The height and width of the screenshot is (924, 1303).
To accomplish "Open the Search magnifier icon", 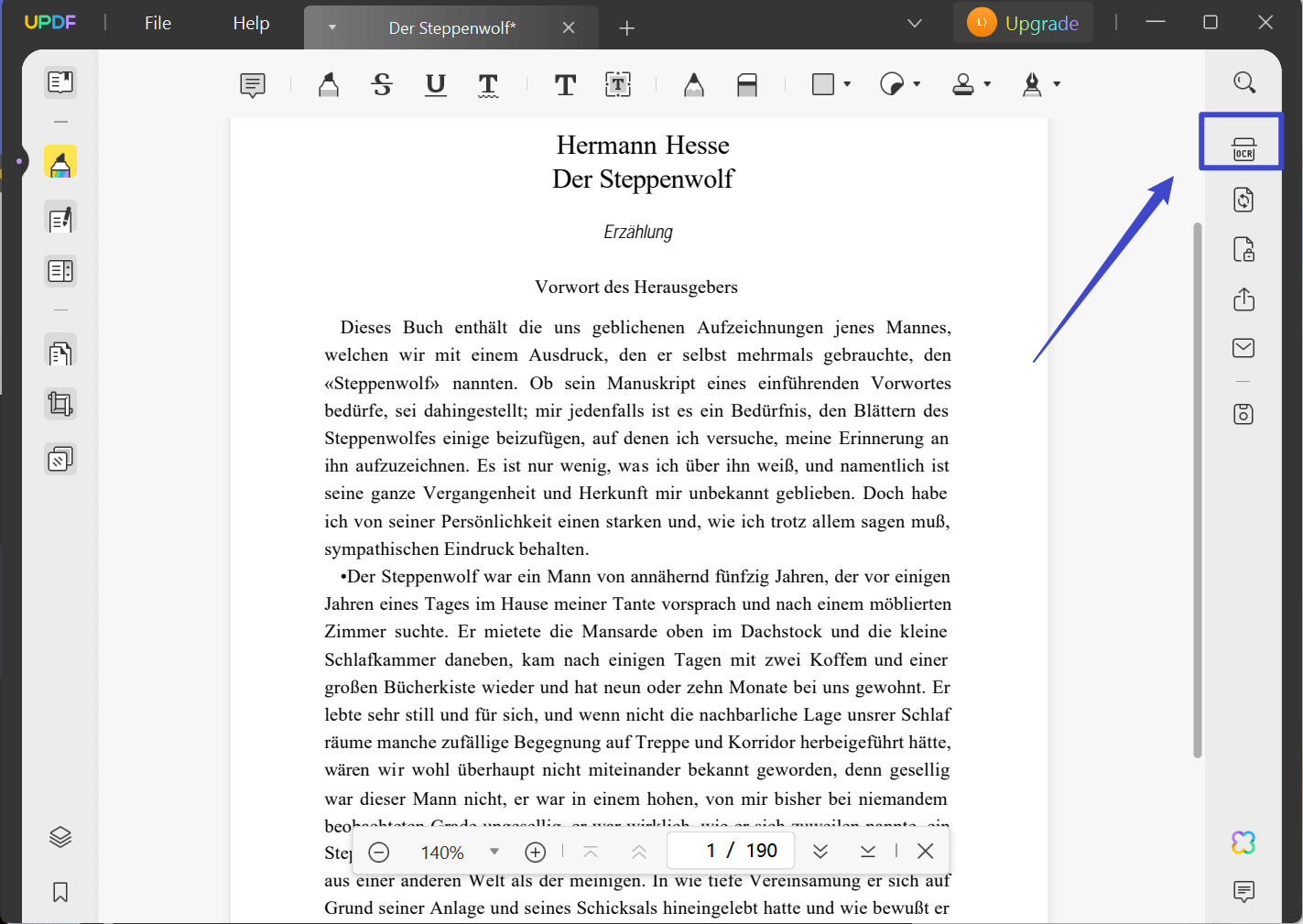I will pyautogui.click(x=1243, y=82).
